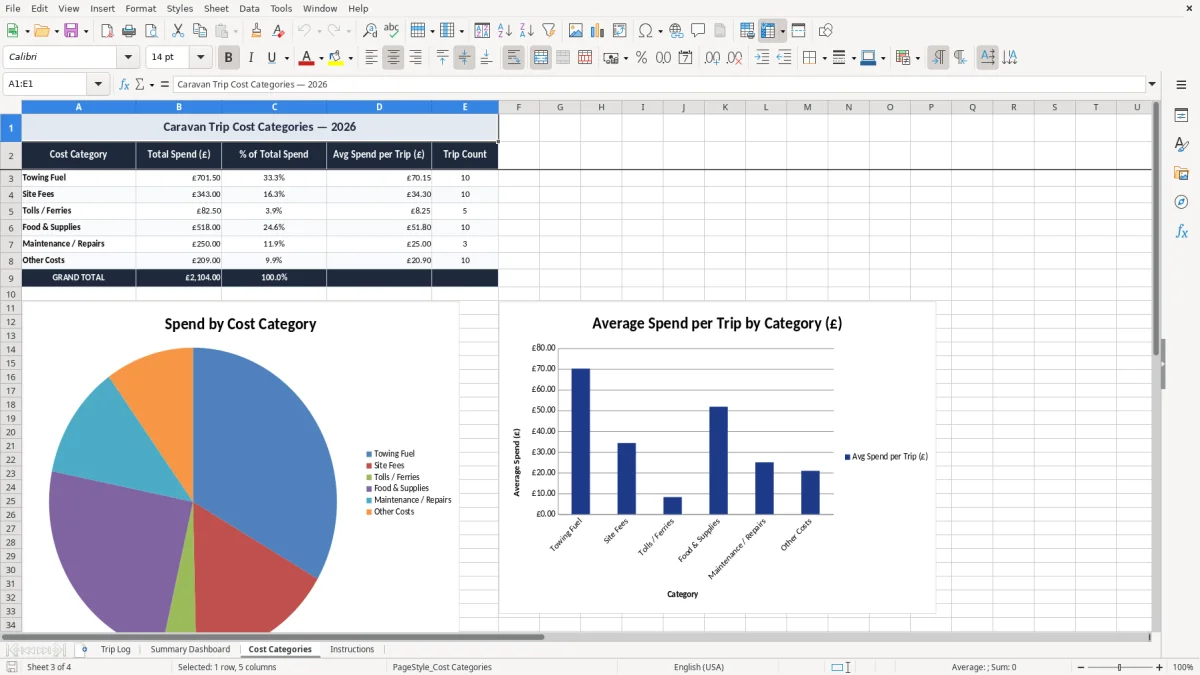The height and width of the screenshot is (675, 1200).
Task: Toggle Align Right
Action: click(415, 58)
